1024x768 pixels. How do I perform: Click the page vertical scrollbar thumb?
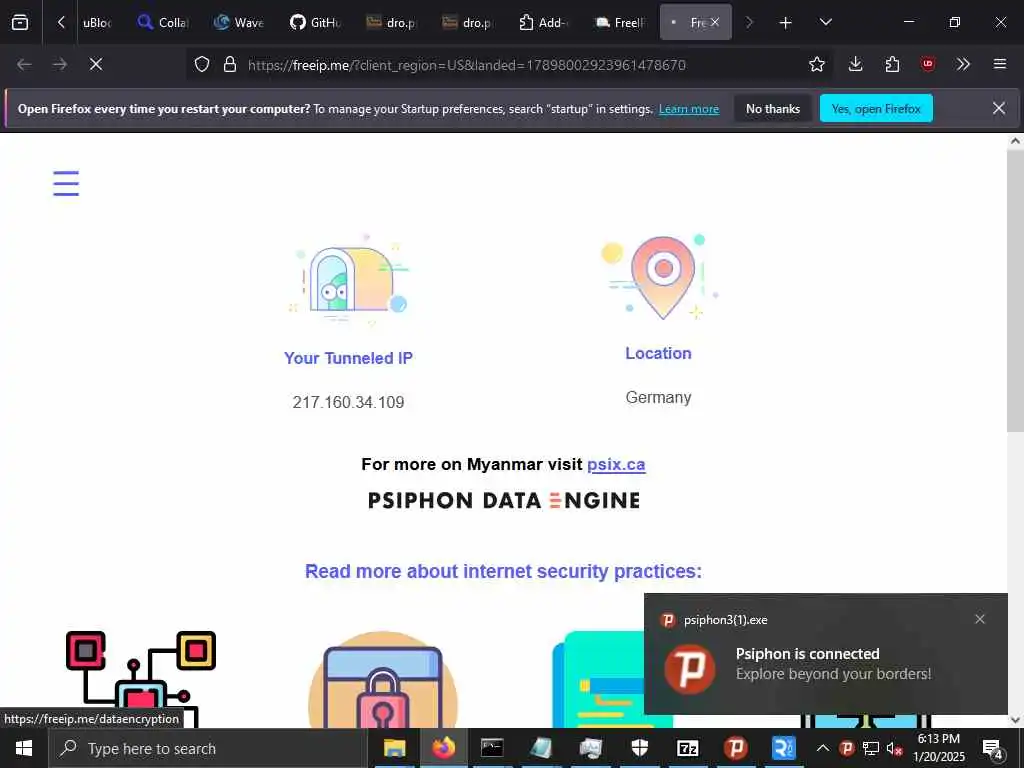[x=1015, y=291]
